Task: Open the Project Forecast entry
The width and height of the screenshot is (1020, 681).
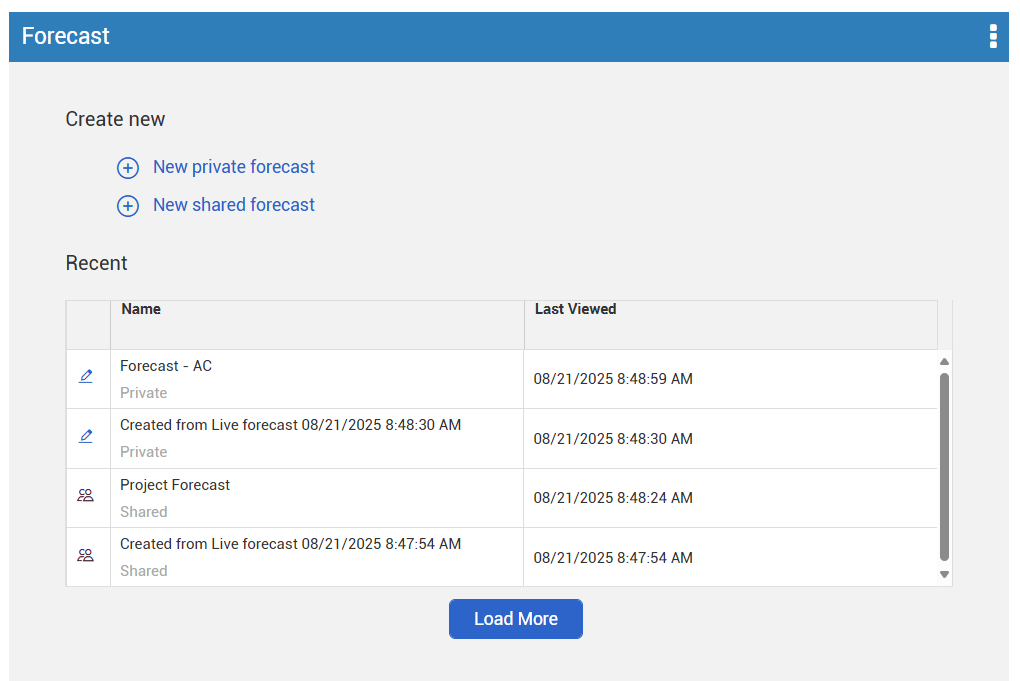Action: 175,485
